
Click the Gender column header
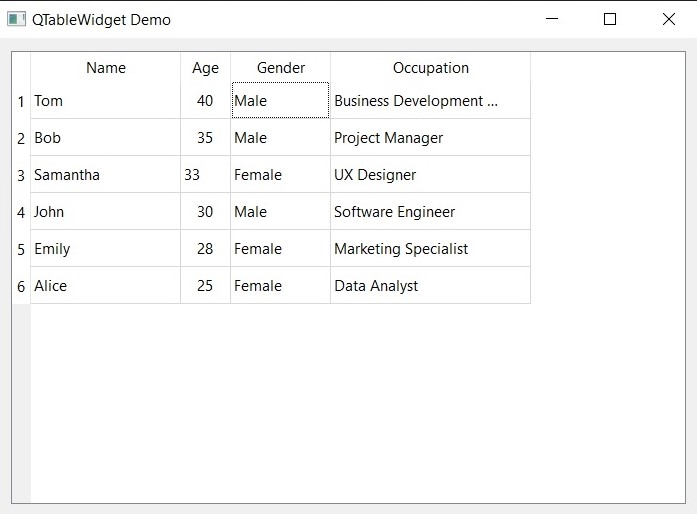point(280,68)
